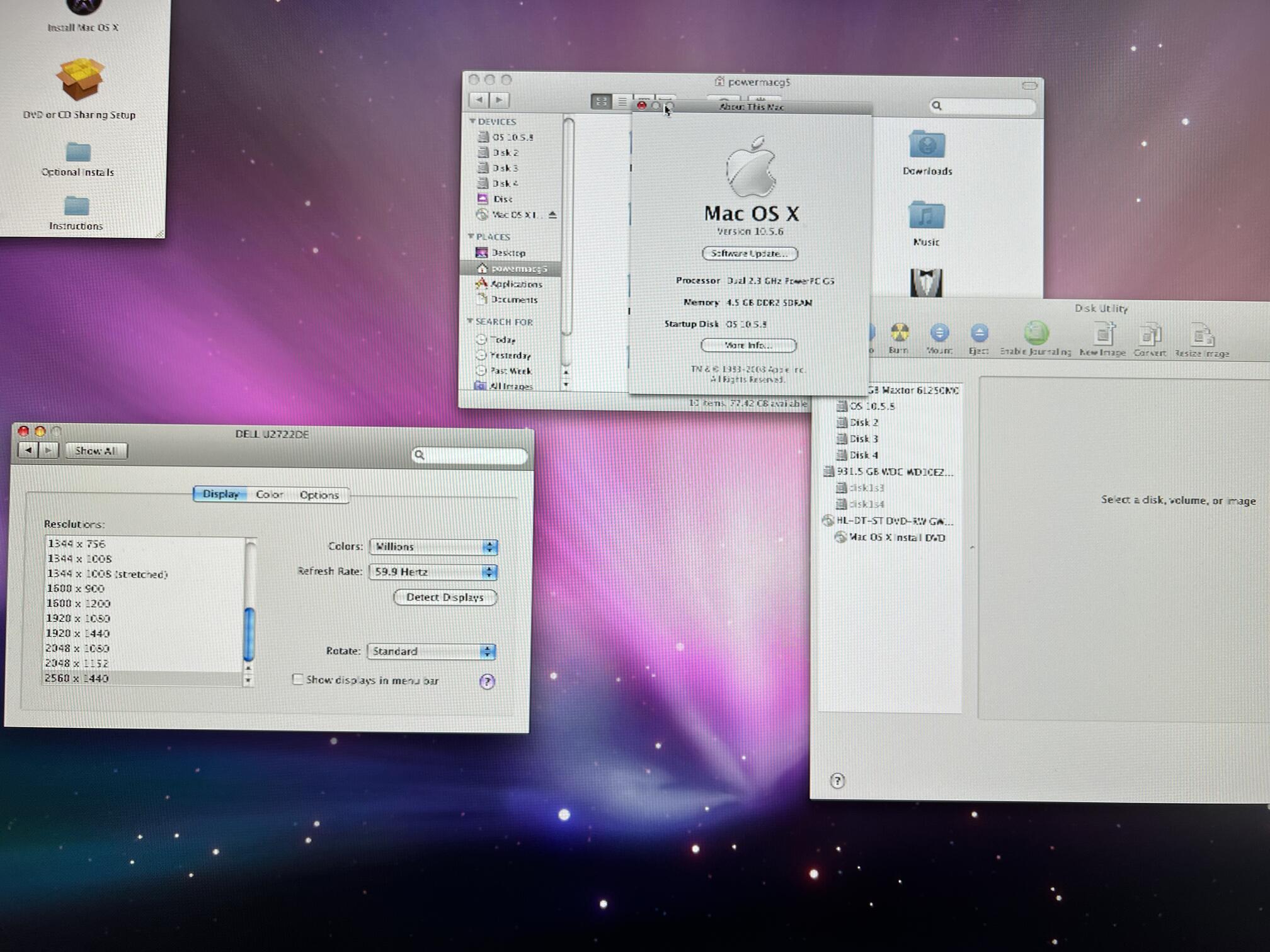Select 1344 x 1008 (stretched) resolution
Viewport: 1270px width, 952px height.
(143, 574)
